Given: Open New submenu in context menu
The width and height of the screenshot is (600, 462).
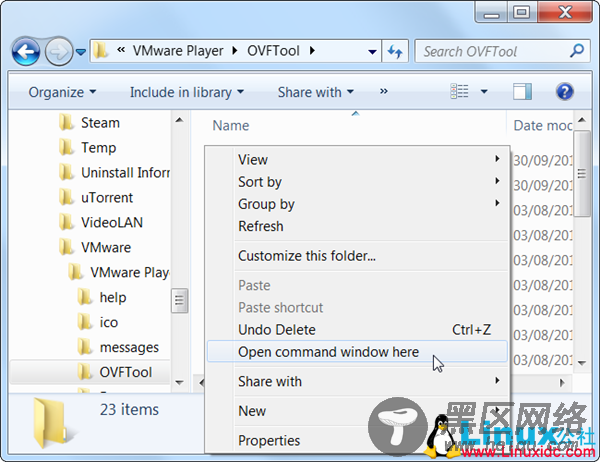Looking at the screenshot, I should pos(358,411).
